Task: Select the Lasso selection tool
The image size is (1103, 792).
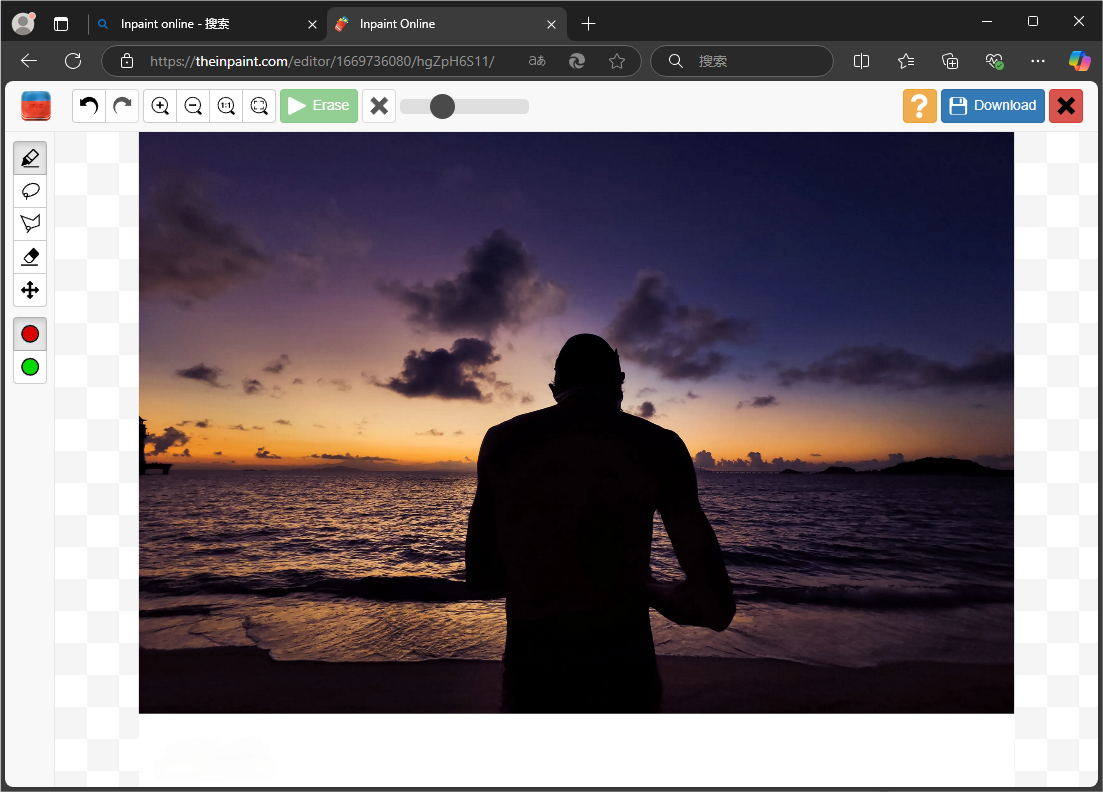Action: pos(30,191)
